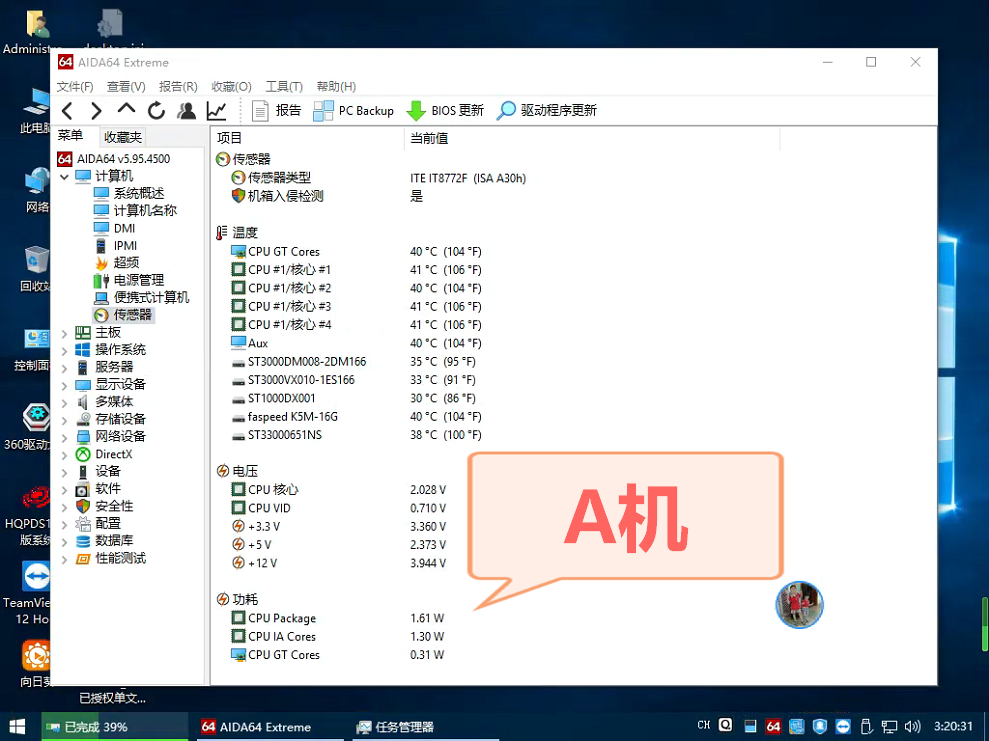Select the 数据库 tree icon
Image resolution: width=989 pixels, height=741 pixels.
(83, 541)
